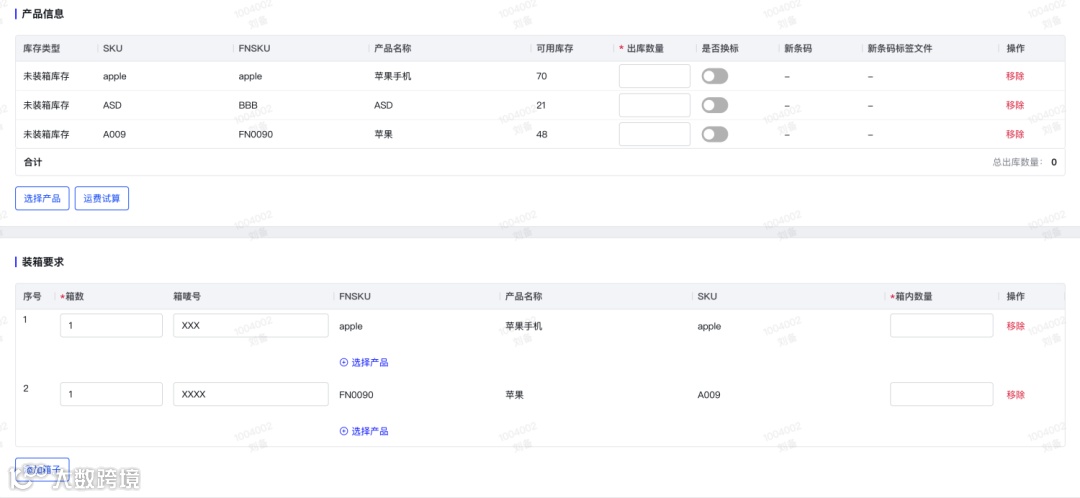Screen dimensions: 1080x498
Task: Select FNSKU cell FN0090 in product table
Action: (256, 134)
